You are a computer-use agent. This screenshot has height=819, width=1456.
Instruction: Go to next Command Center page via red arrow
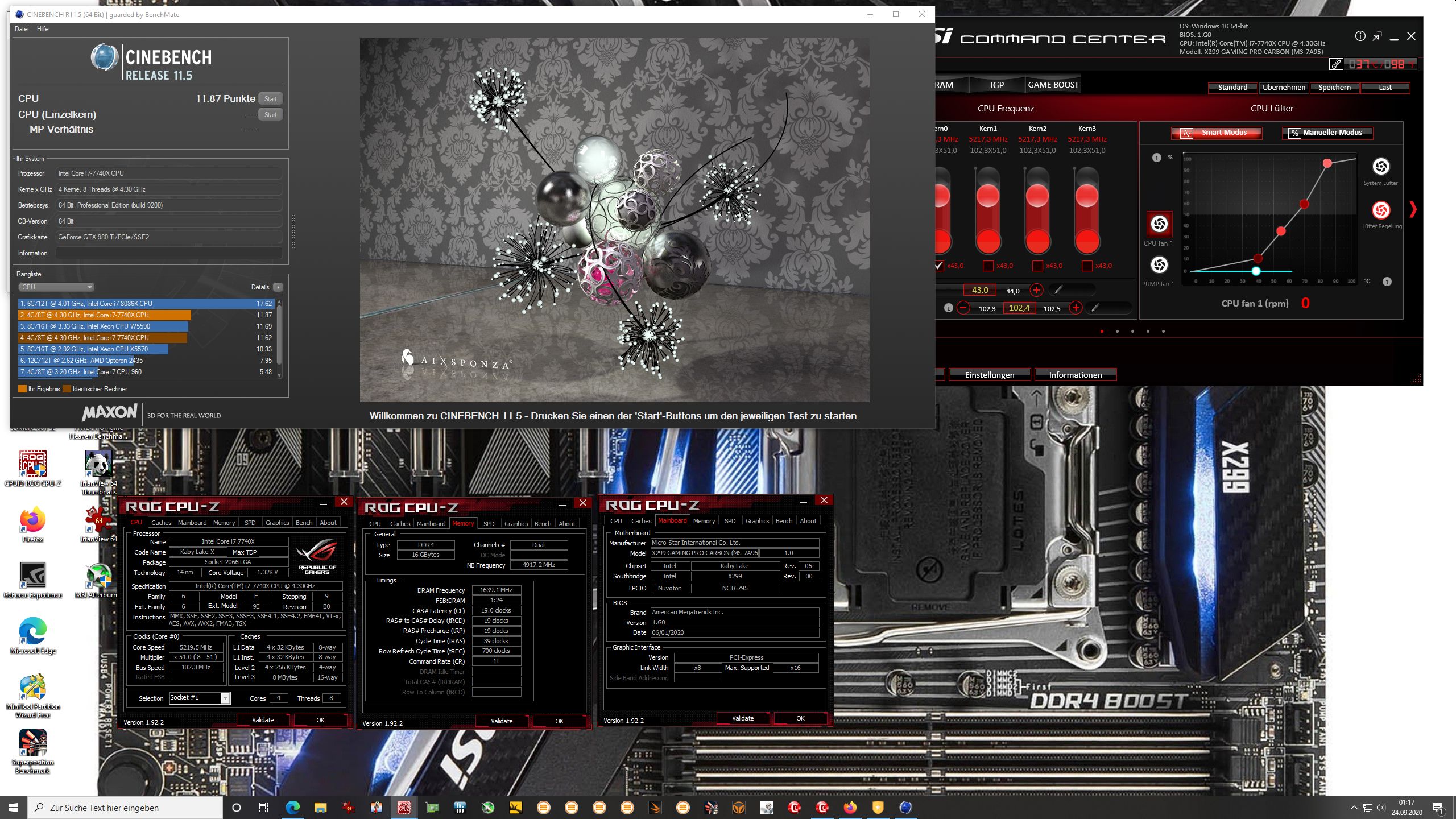pyautogui.click(x=1413, y=210)
